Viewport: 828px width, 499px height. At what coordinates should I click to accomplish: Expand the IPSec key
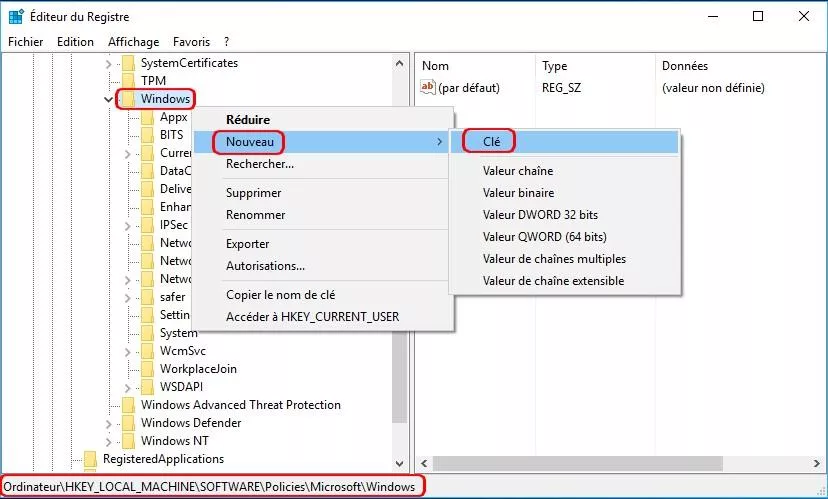(128, 226)
